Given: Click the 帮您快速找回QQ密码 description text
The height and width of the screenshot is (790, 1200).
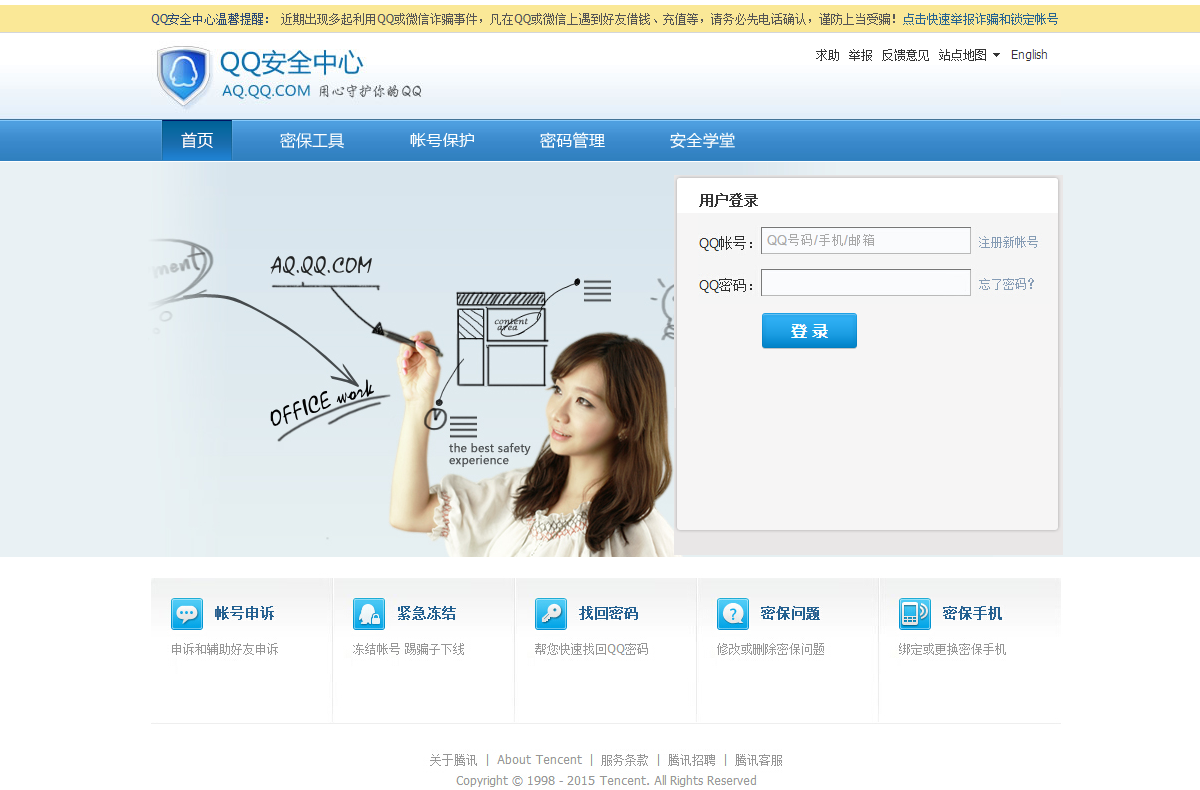Looking at the screenshot, I should click(592, 649).
